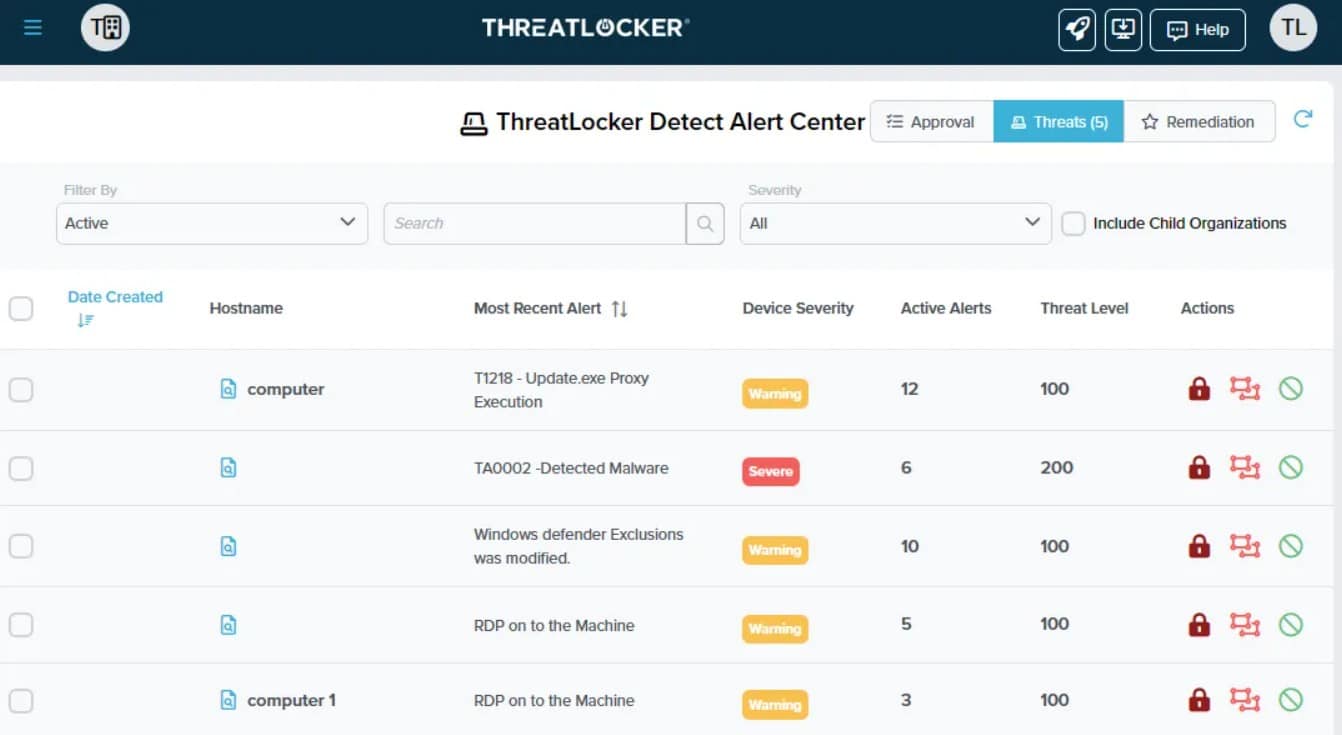Toggle the Most Recent Alert sort arrows
Screen dimensions: 1342x735
pyautogui.click(x=620, y=309)
